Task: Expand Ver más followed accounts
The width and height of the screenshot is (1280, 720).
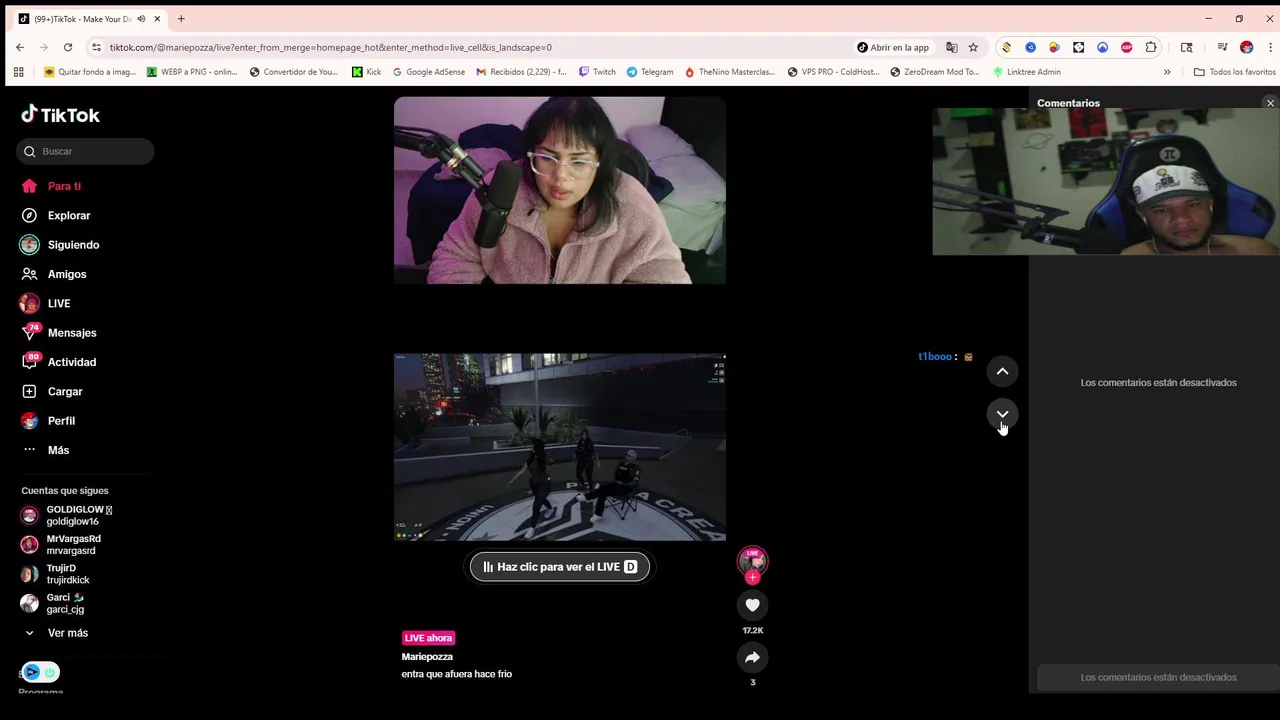Action: (x=56, y=633)
